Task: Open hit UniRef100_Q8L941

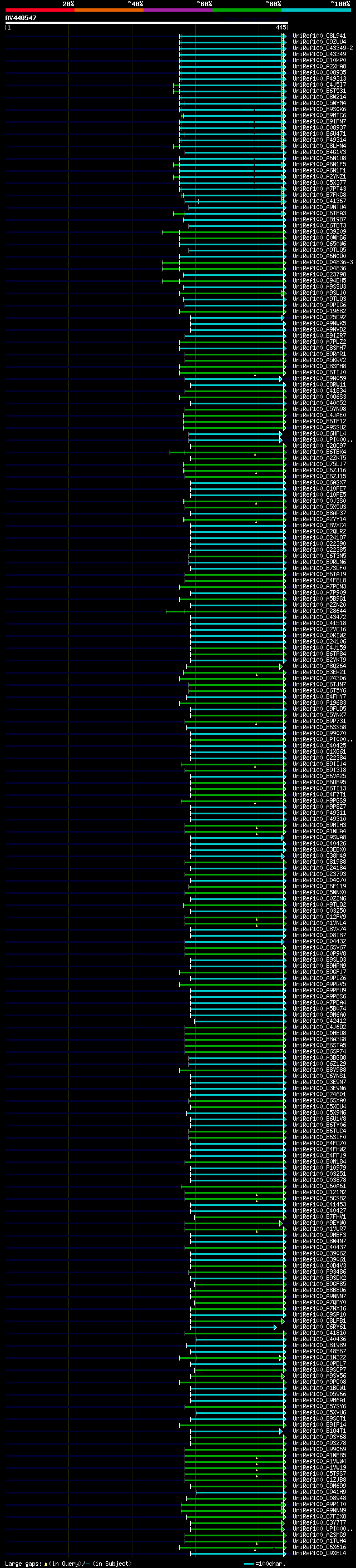Action: coord(319,36)
